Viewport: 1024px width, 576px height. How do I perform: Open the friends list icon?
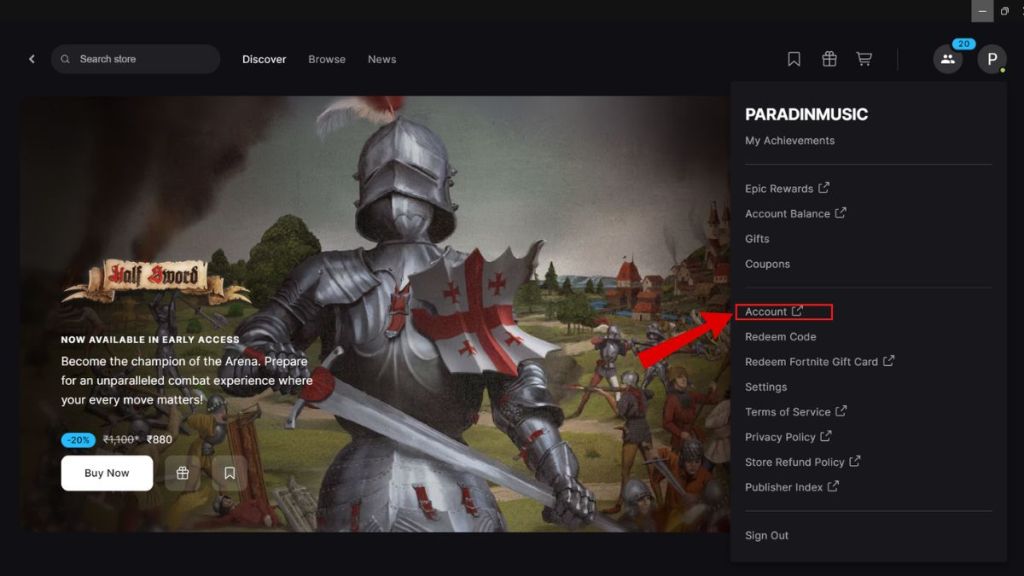click(x=947, y=59)
